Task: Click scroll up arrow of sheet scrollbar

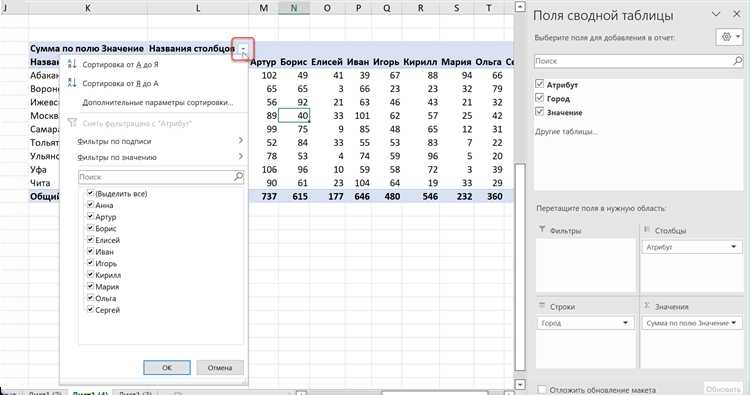Action: [520, 7]
